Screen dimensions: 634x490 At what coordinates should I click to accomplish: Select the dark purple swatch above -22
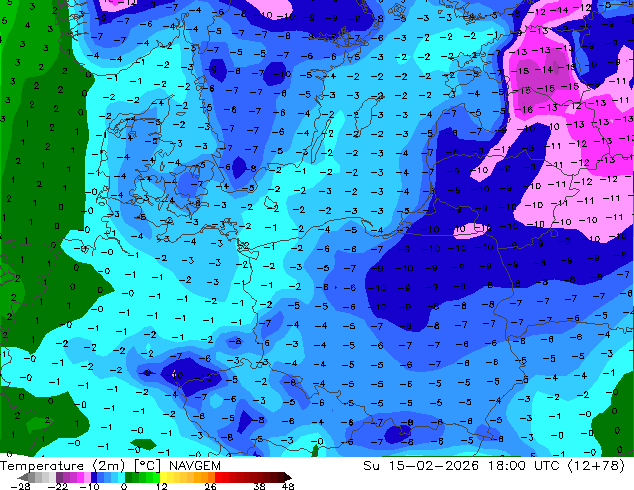59,477
